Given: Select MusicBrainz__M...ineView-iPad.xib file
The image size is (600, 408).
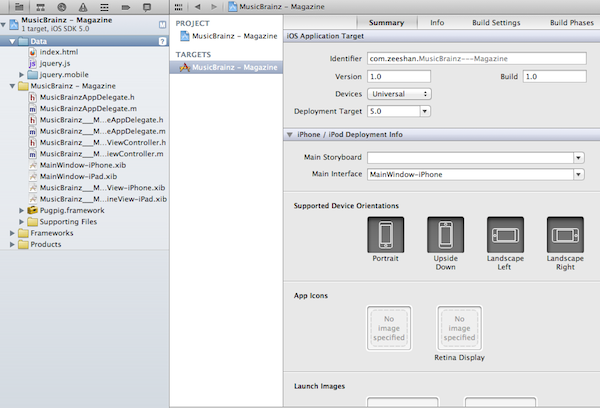Looking at the screenshot, I should pyautogui.click(x=103, y=199).
